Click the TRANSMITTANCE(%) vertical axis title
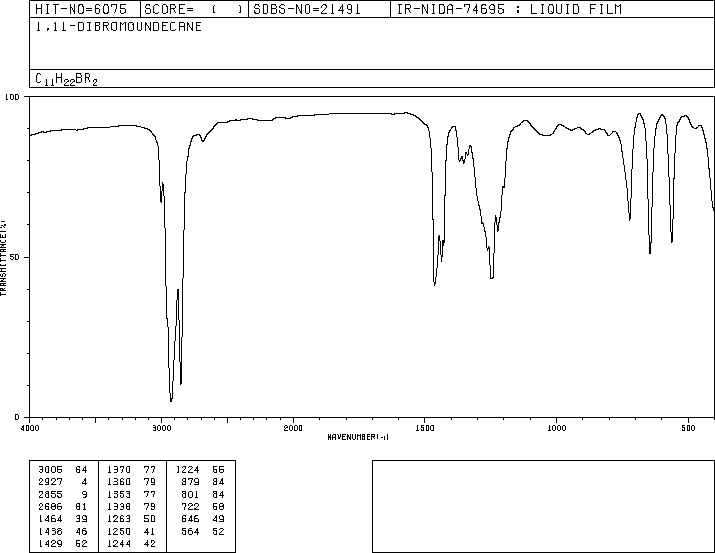Viewport: 715px width, 553px height. [3, 258]
